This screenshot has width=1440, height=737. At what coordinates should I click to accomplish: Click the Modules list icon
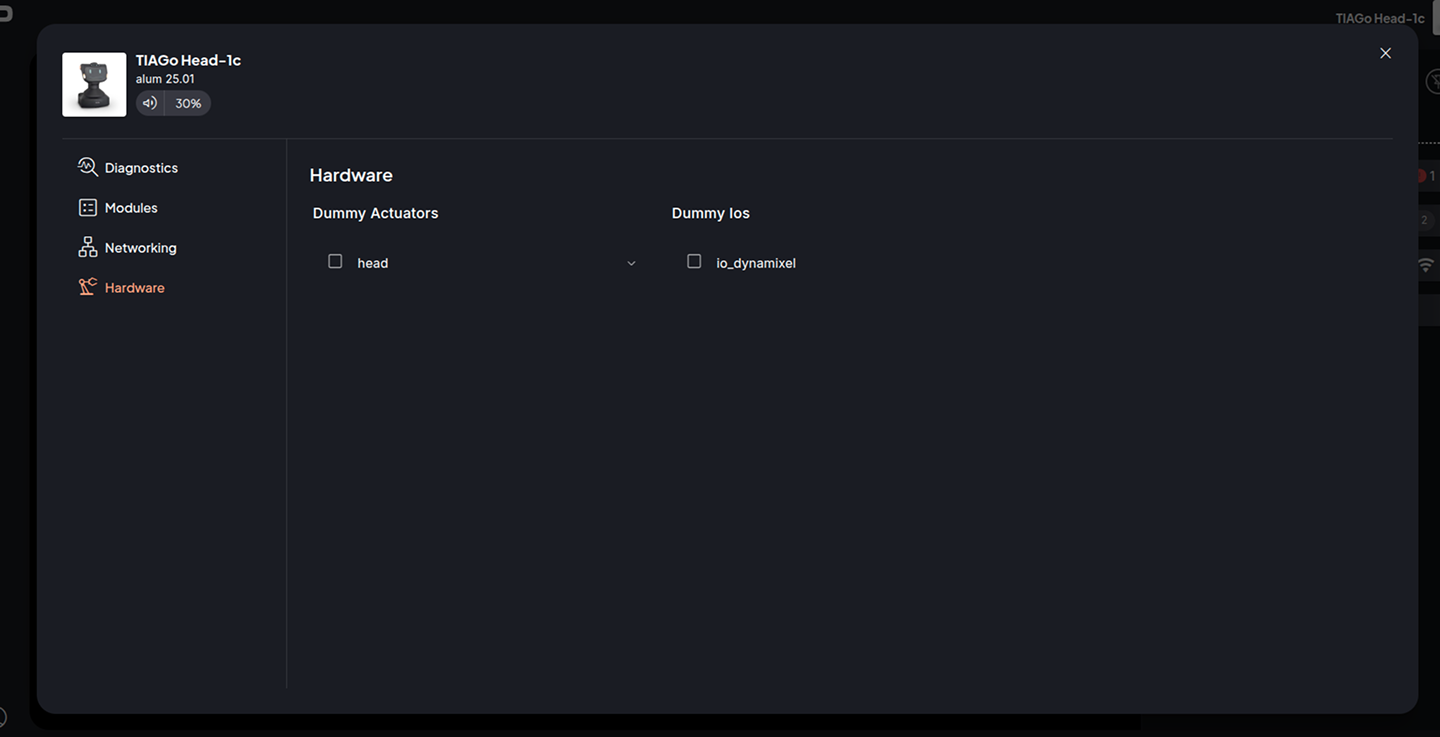87,208
